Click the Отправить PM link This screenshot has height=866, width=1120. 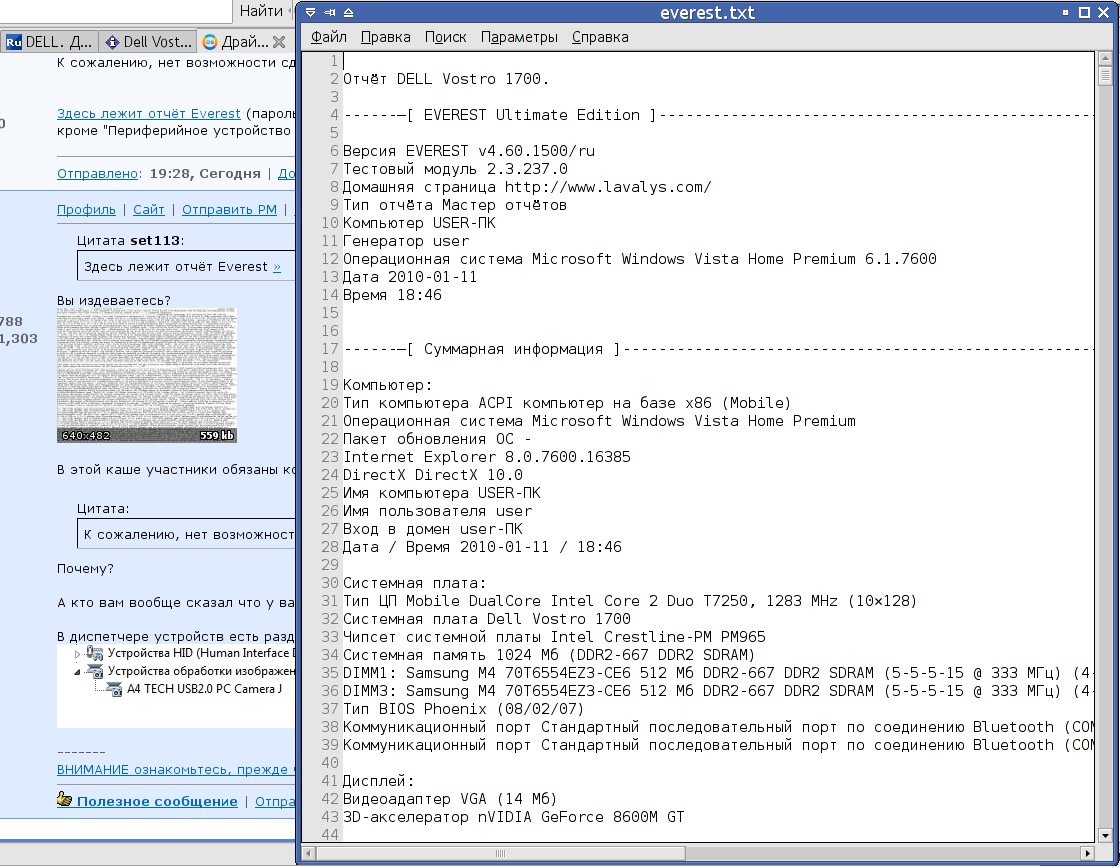(x=228, y=209)
